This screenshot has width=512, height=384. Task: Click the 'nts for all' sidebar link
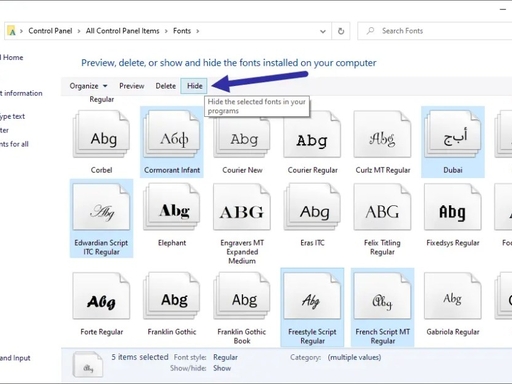[x=14, y=144]
